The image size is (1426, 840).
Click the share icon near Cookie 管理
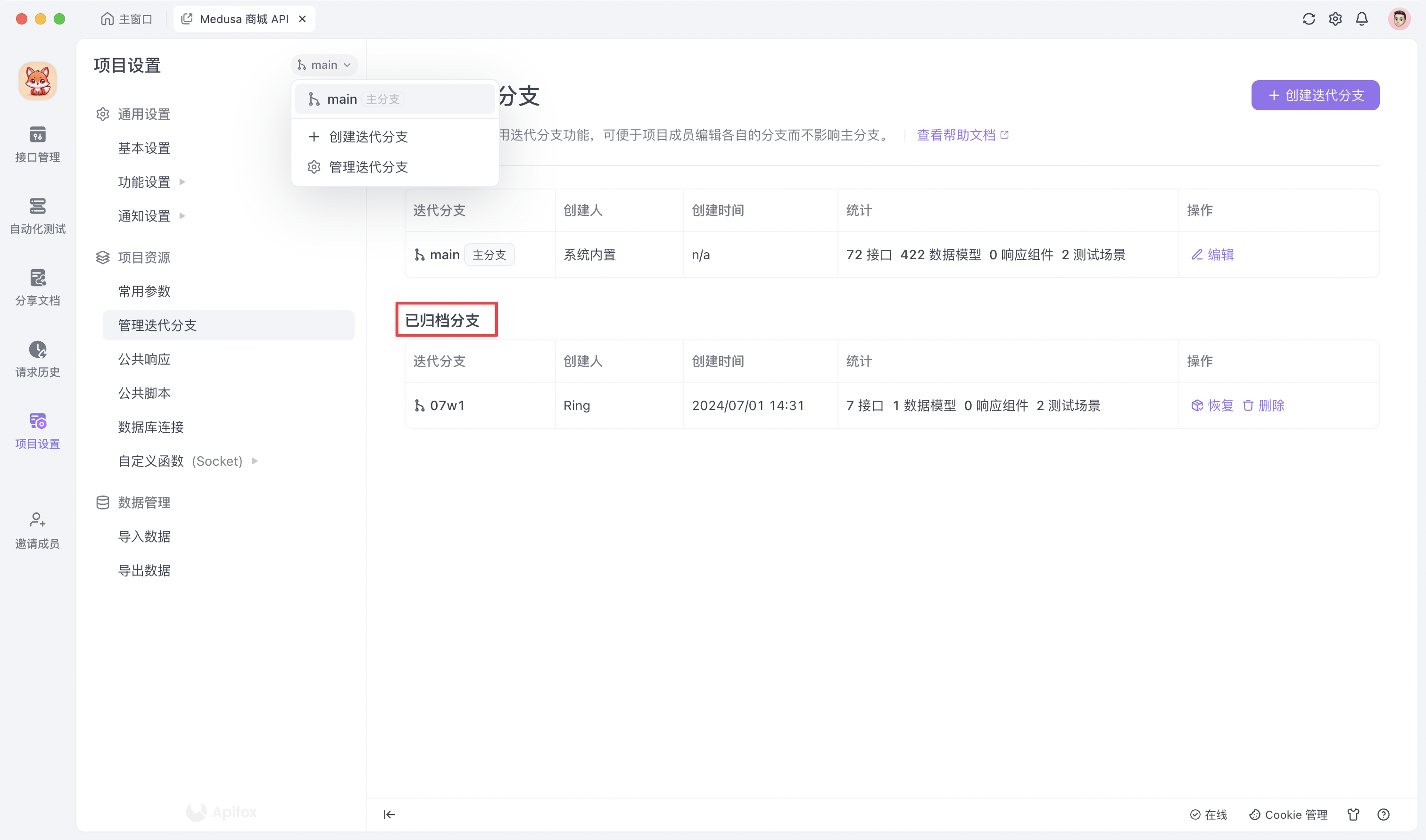tap(1354, 815)
